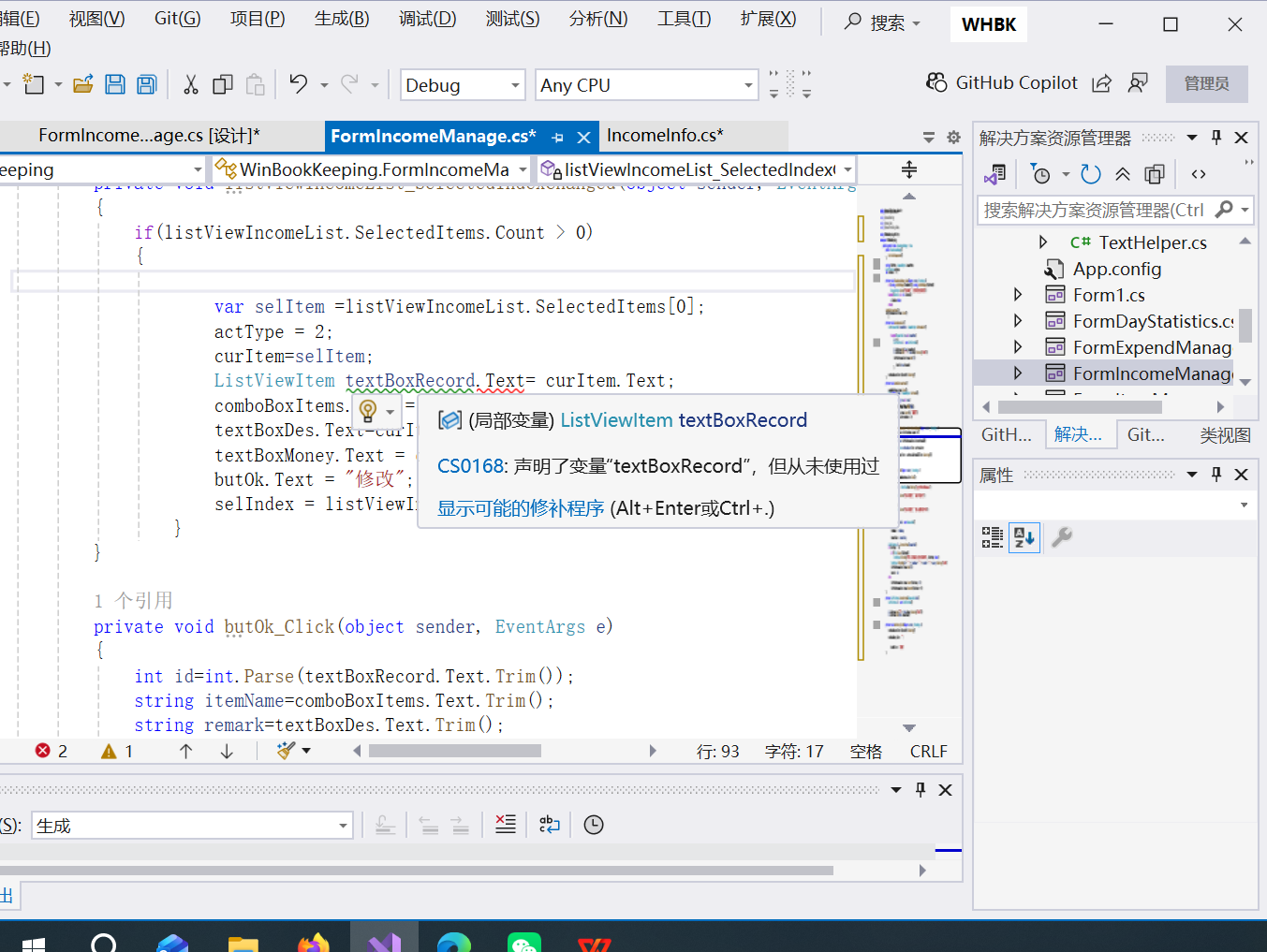Screen dimensions: 1267x952
Task: Open the document tab list dropdown
Action: [929, 138]
